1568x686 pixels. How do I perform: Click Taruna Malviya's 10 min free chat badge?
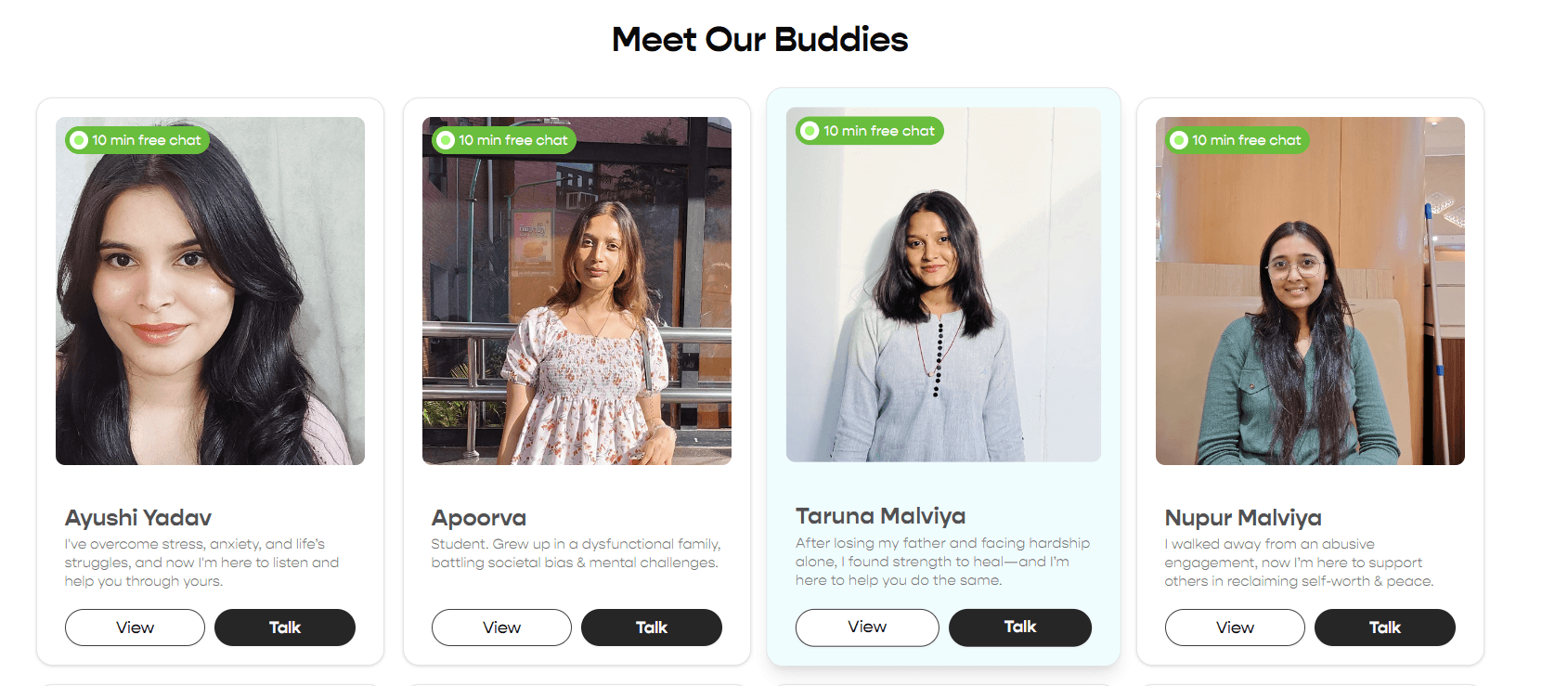pyautogui.click(x=868, y=131)
